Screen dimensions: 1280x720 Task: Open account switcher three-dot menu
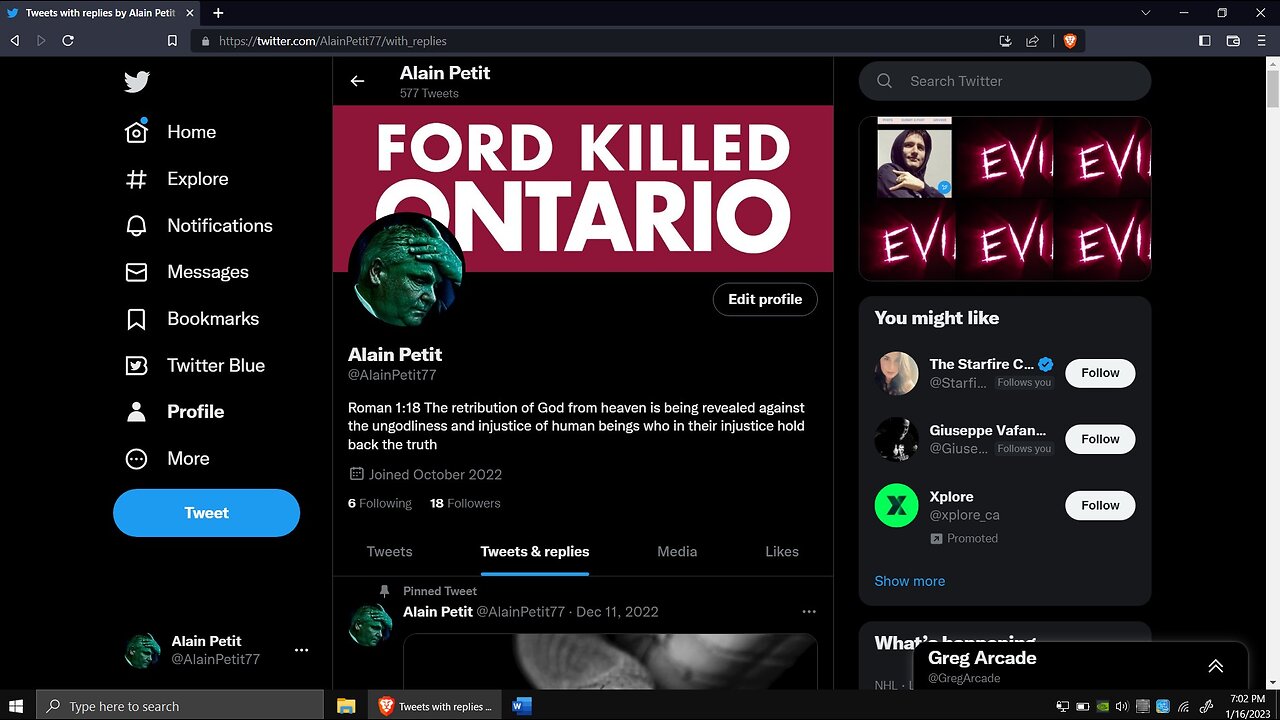301,650
